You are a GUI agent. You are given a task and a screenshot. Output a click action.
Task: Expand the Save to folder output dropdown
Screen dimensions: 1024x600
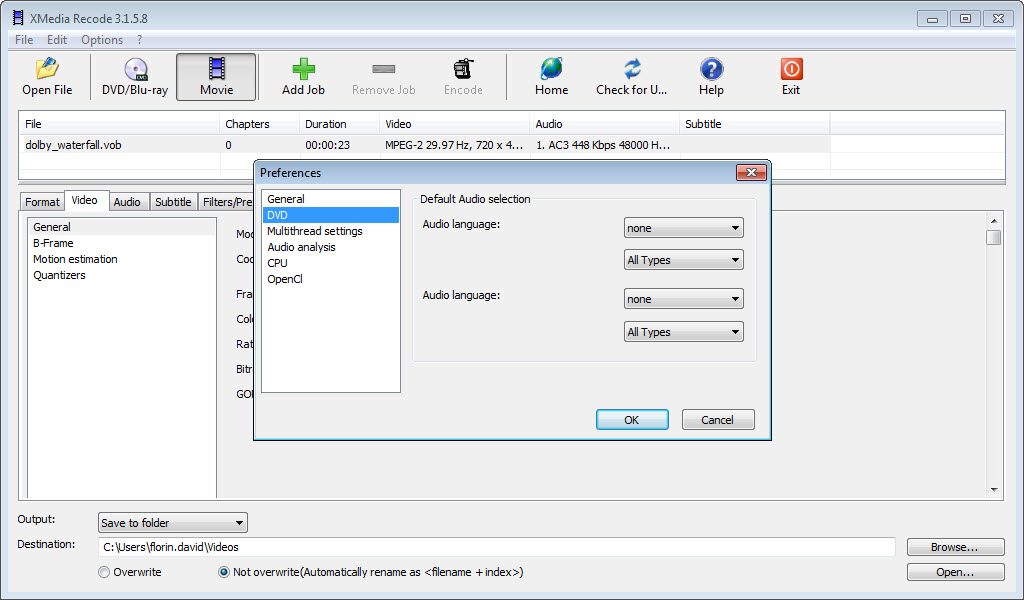[x=172, y=522]
